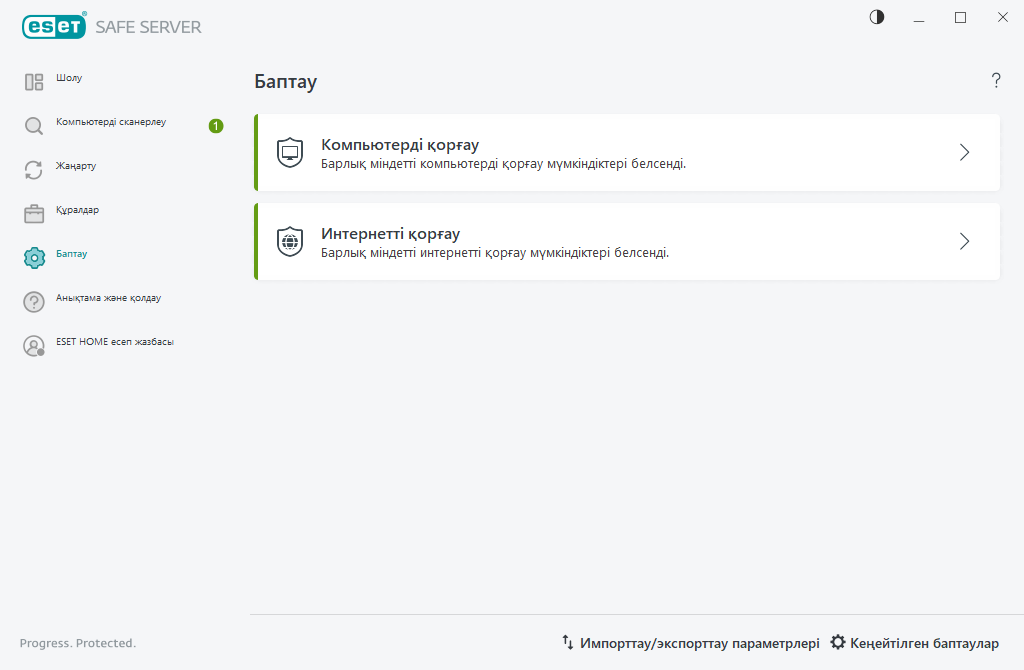Image resolution: width=1024 pixels, height=670 pixels.
Task: Click the Шолу overview icon in sidebar
Action: click(x=34, y=82)
